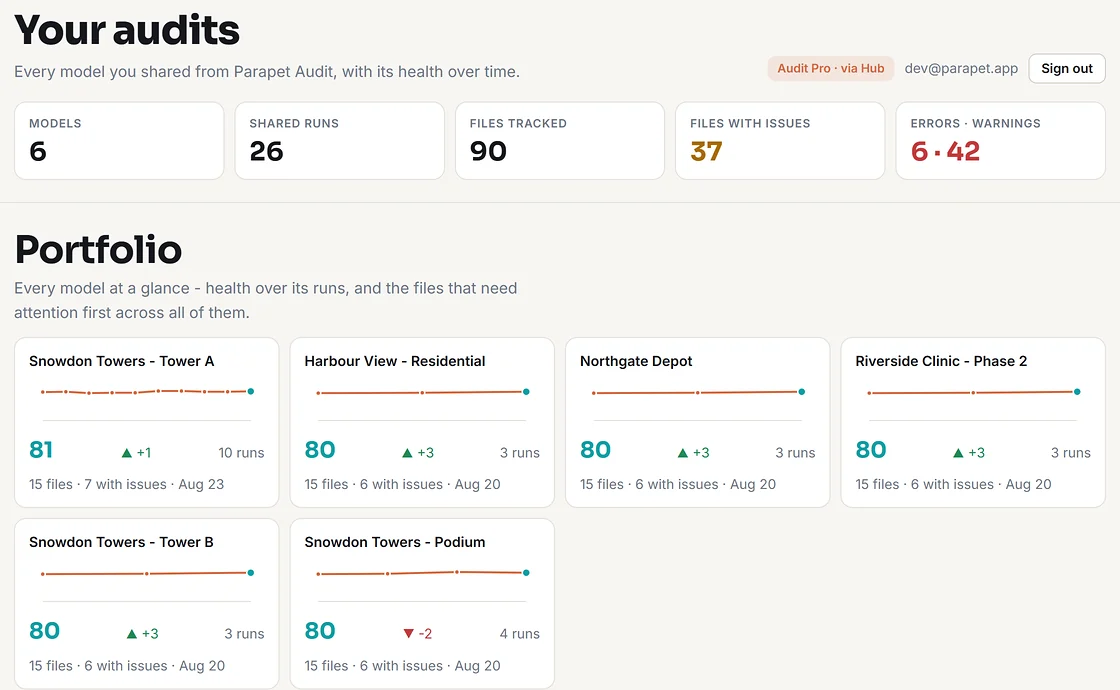Click the score 80 on Tower B
Viewport: 1120px width, 690px height.
coord(44,631)
